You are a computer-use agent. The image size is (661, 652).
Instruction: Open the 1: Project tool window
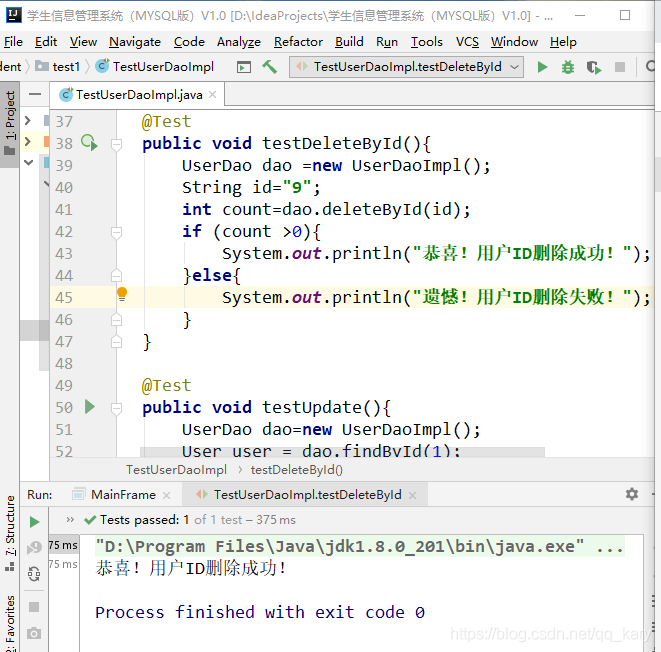(x=10, y=124)
